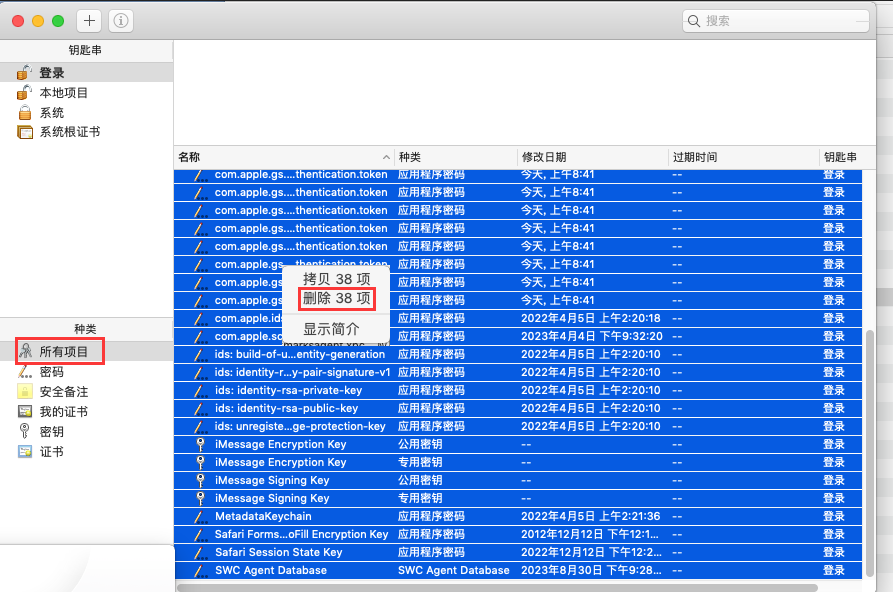This screenshot has width=893, height=592.
Task: Click pencil icon of Safari Forms AutoFill row
Action: click(200, 534)
